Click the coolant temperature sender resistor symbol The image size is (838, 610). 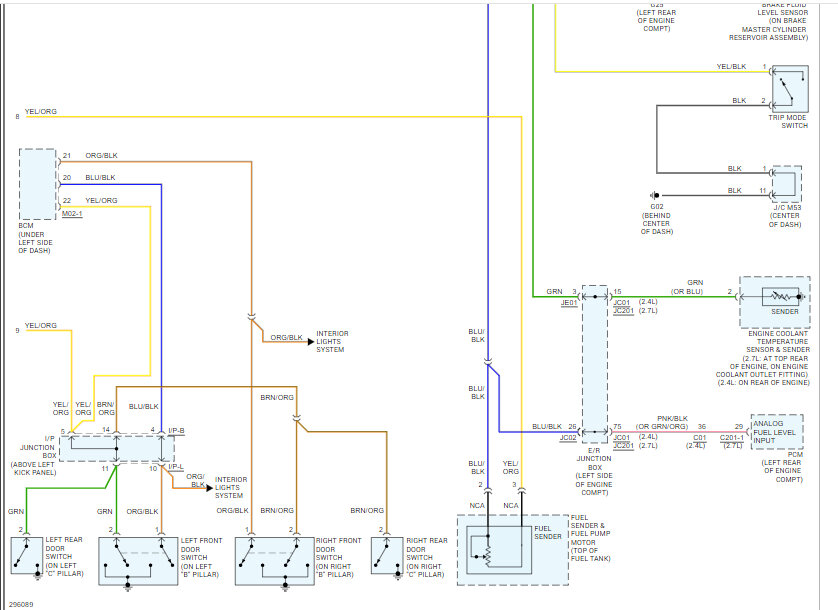coord(783,296)
